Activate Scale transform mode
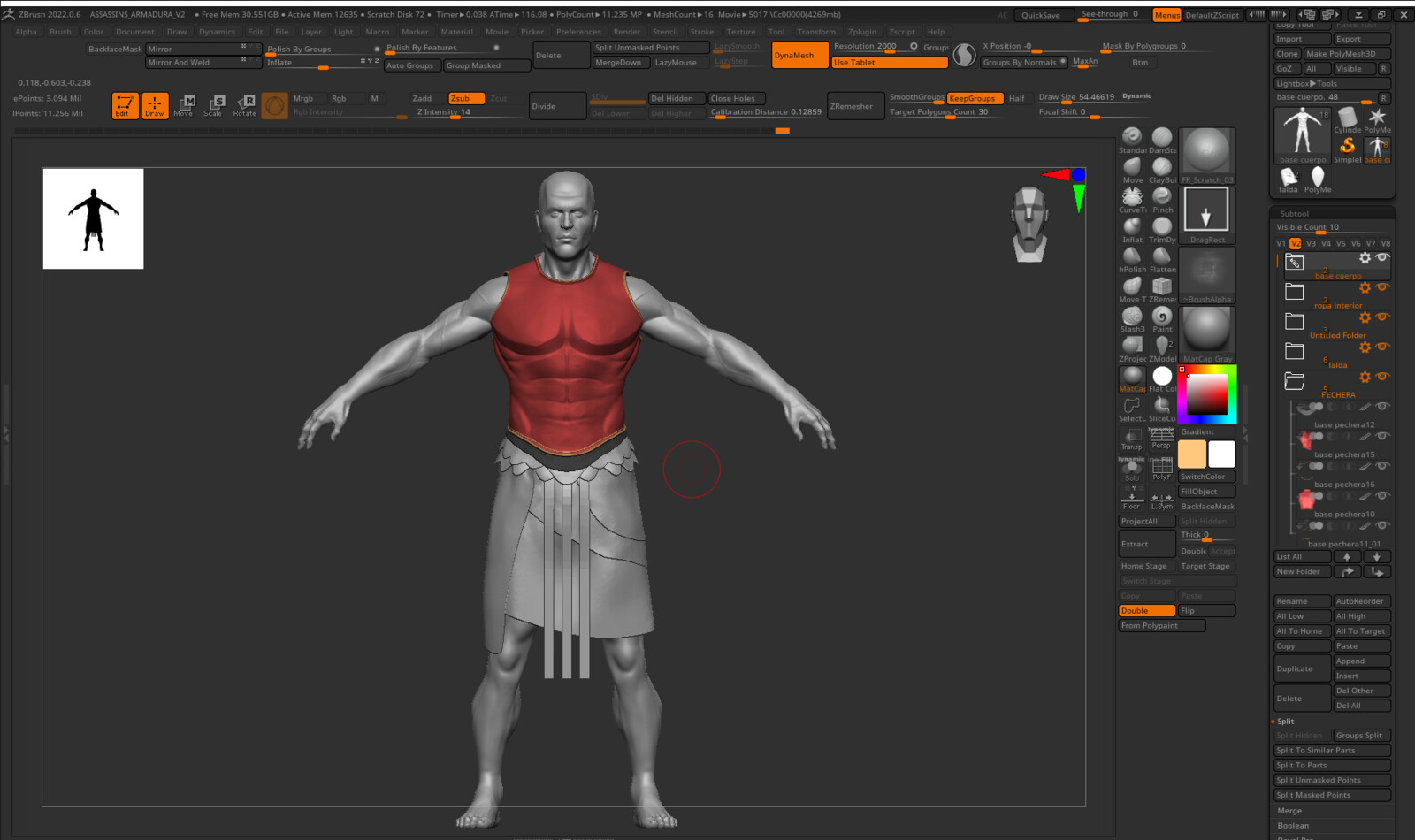Viewport: 1415px width, 840px height. pyautogui.click(x=213, y=105)
